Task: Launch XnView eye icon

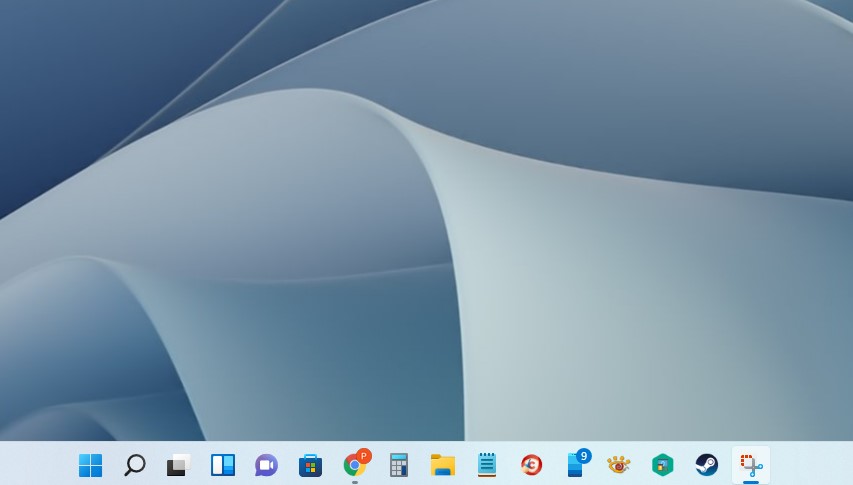Action: (x=619, y=465)
